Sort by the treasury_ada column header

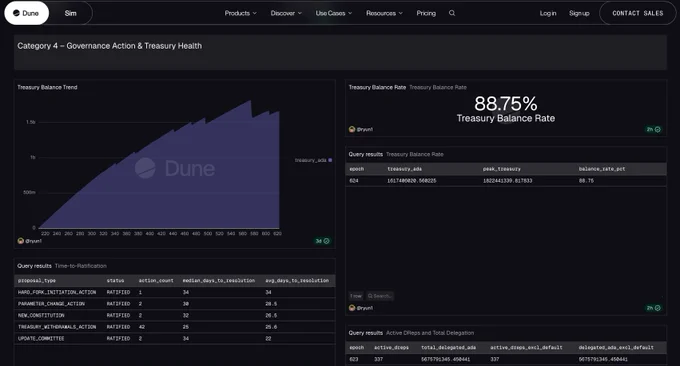click(404, 169)
